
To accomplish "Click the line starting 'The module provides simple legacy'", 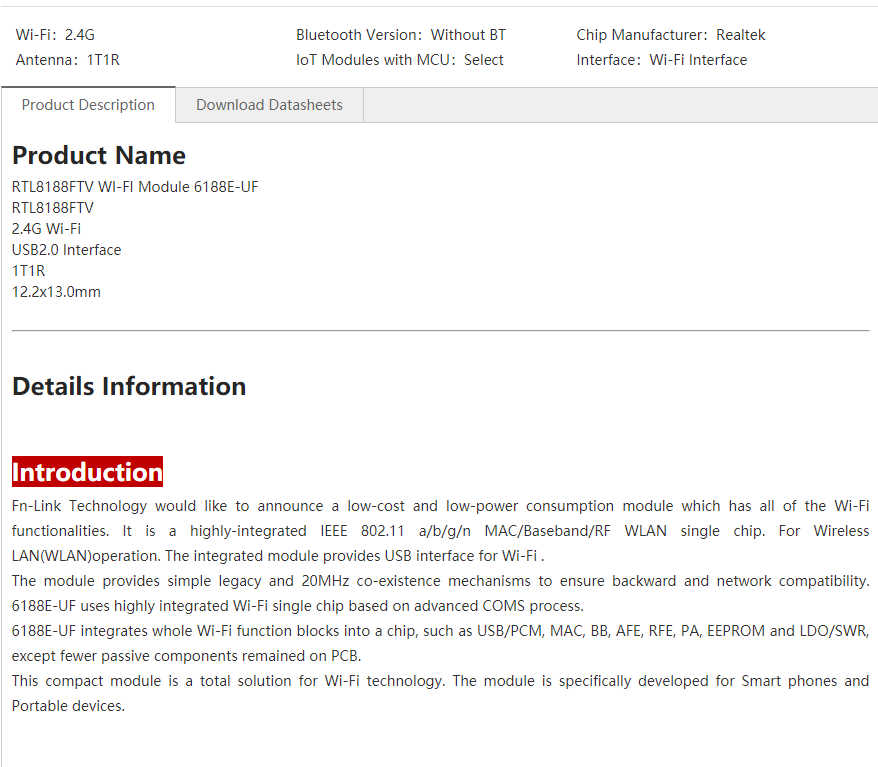I will pyautogui.click(x=440, y=581).
